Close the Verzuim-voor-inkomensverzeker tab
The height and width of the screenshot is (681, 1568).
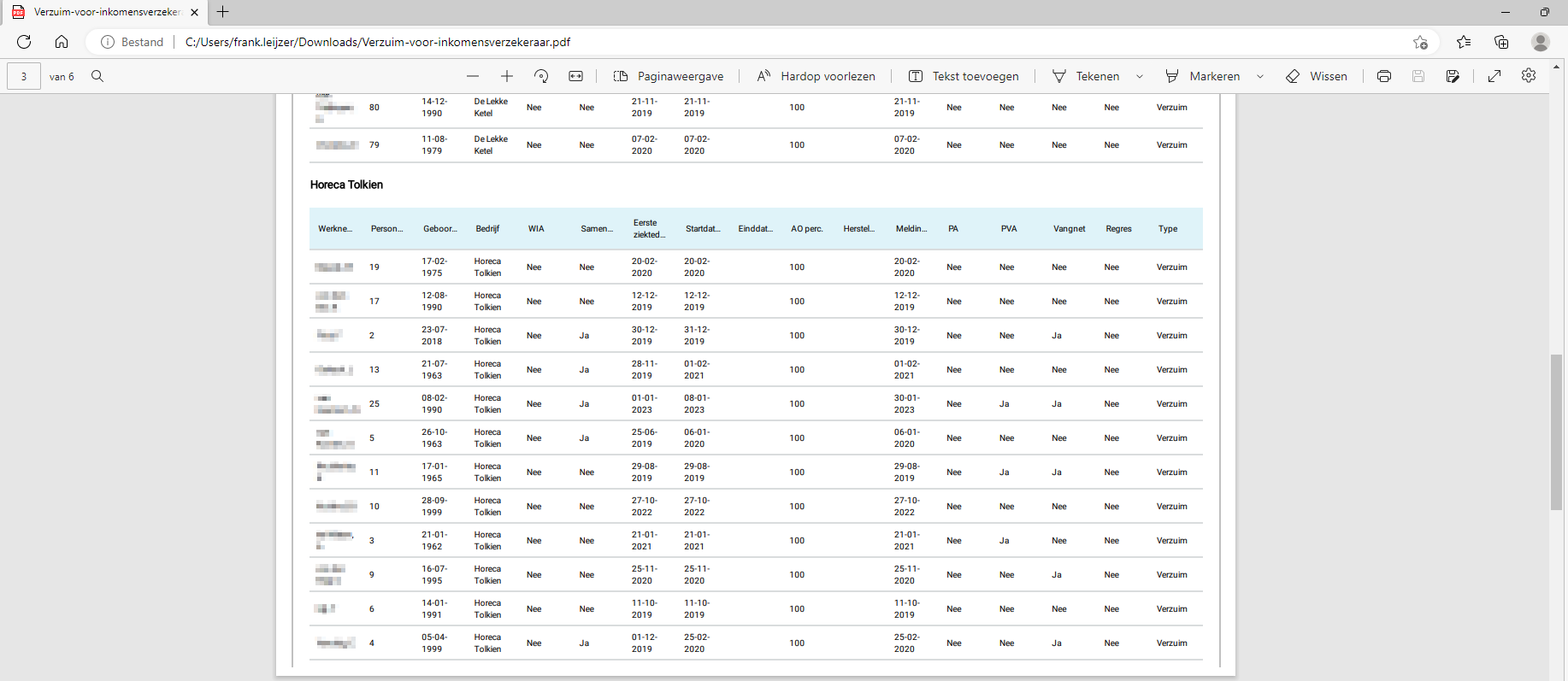(194, 12)
